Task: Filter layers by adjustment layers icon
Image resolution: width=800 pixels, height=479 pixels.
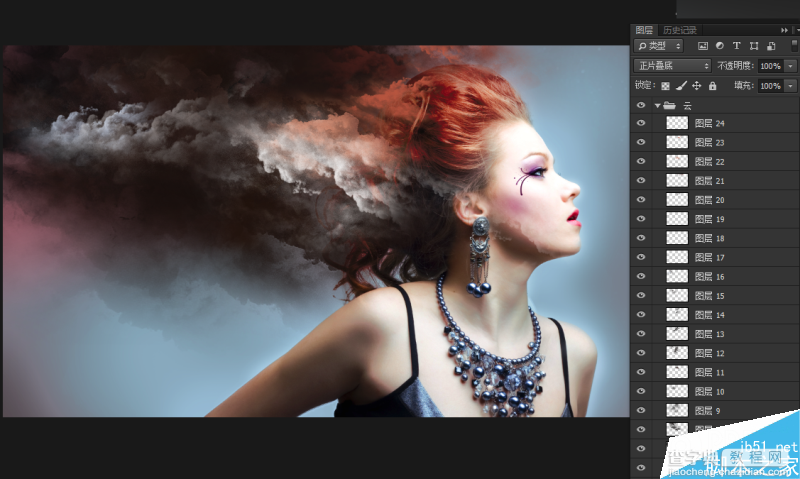Action: tap(719, 46)
